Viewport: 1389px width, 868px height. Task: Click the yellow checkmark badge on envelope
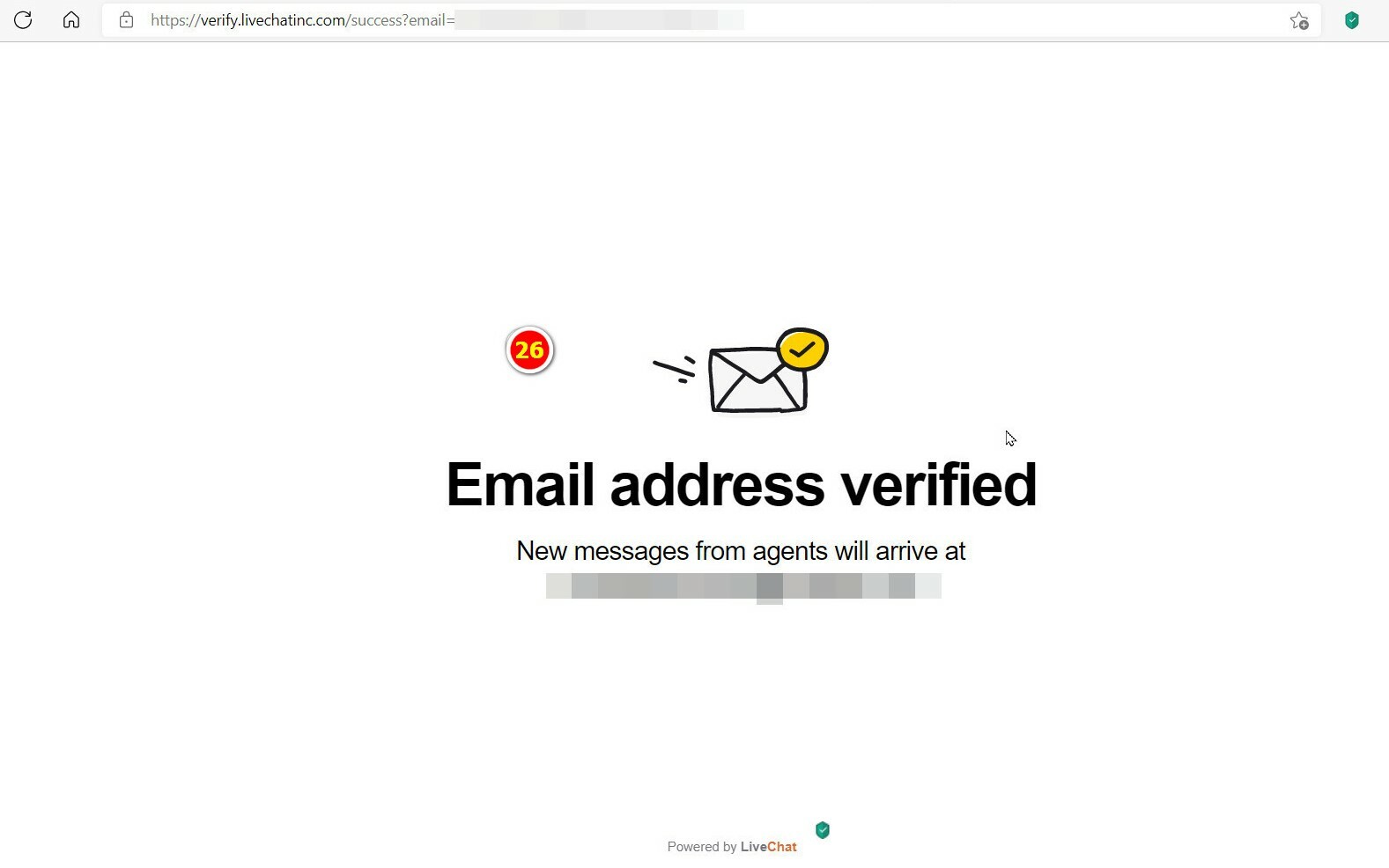(802, 349)
